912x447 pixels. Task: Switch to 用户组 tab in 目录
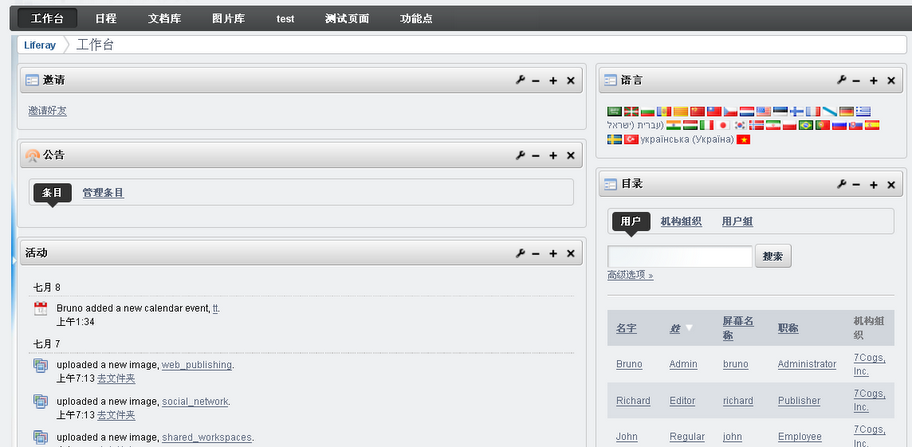tap(738, 221)
